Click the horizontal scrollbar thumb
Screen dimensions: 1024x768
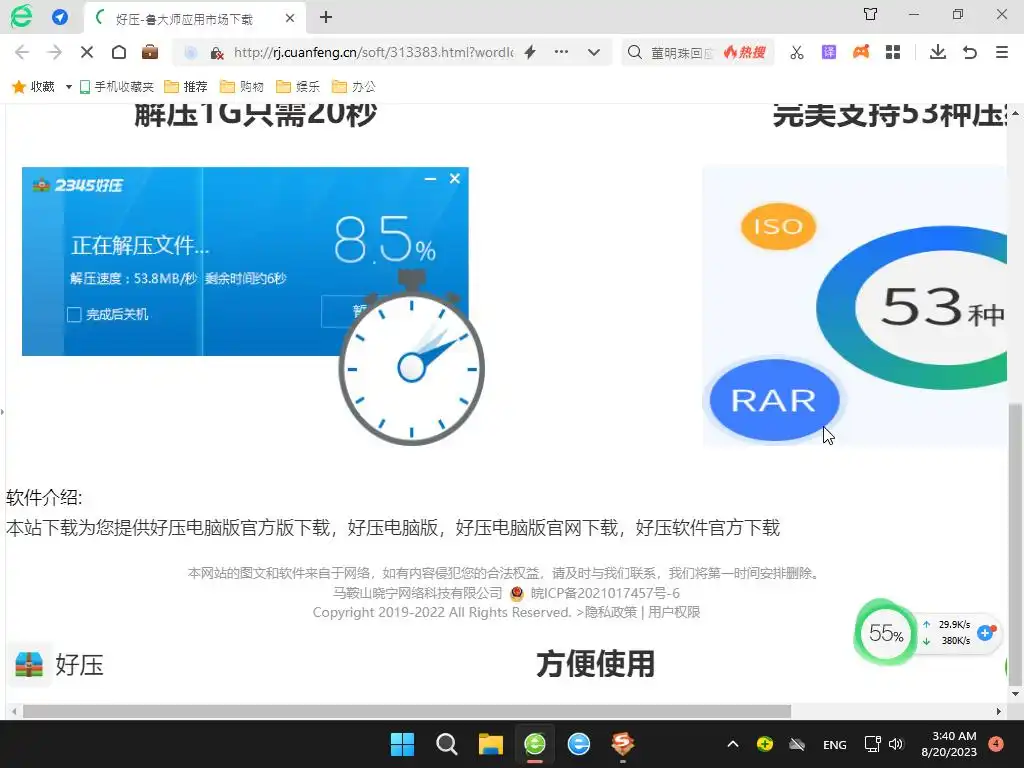click(406, 711)
